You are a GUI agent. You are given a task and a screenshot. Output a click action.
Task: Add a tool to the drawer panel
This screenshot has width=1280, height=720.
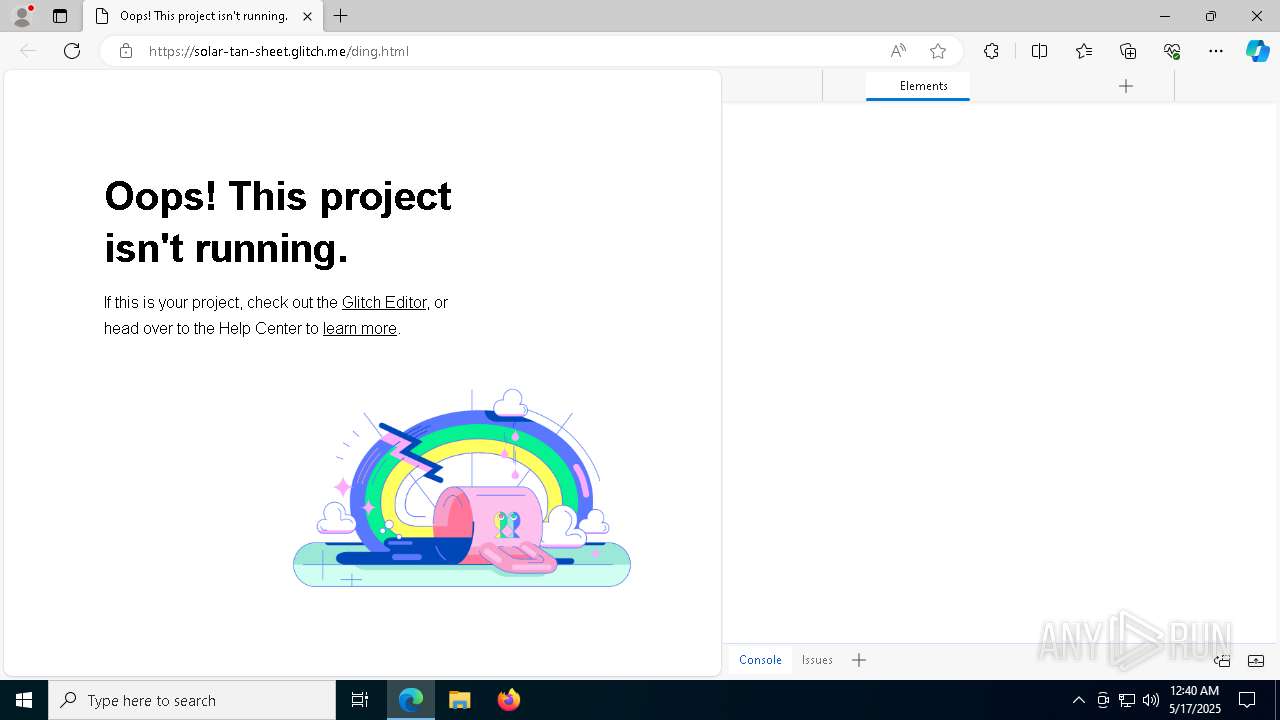pyautogui.click(x=859, y=660)
